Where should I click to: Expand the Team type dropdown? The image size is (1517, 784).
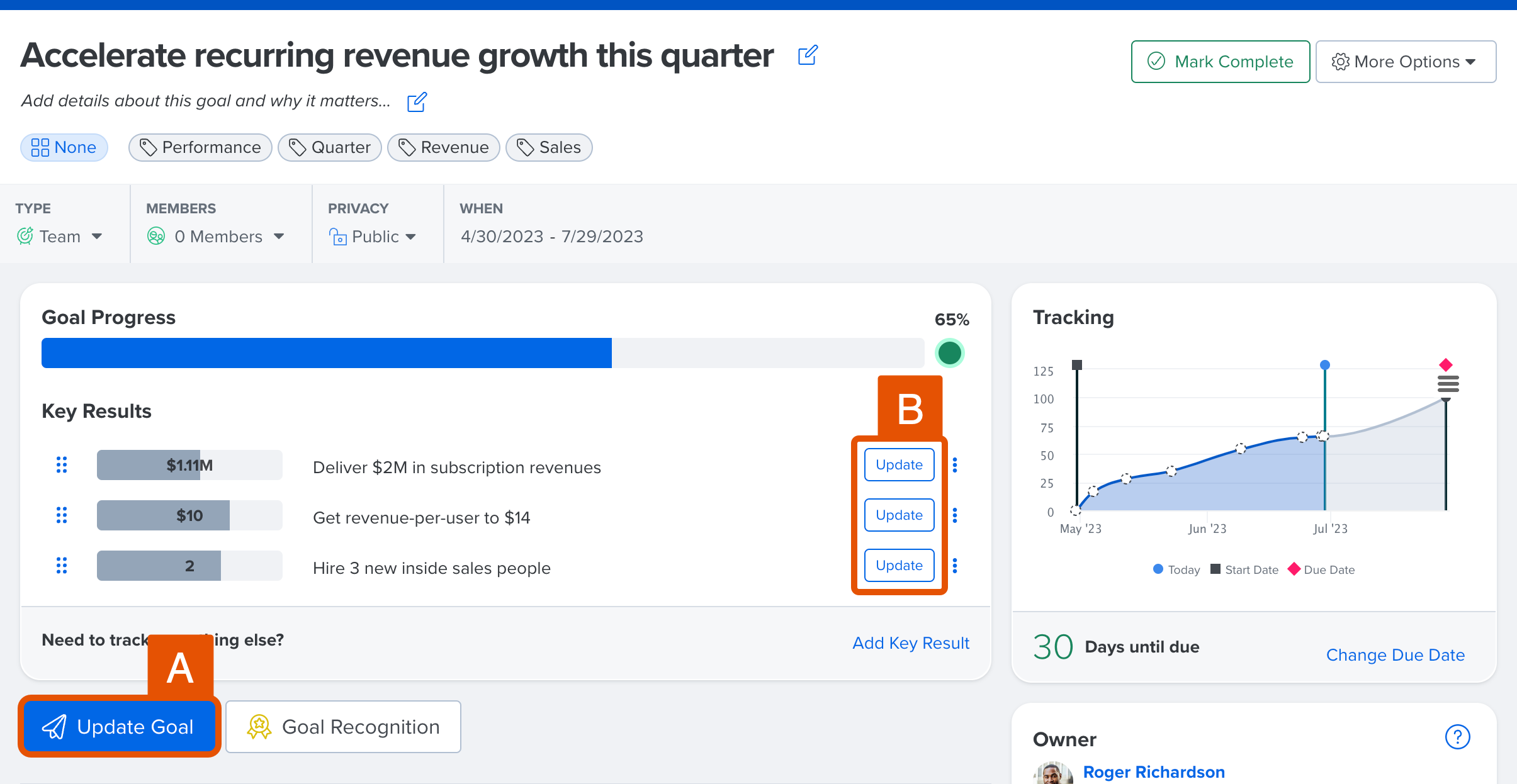click(60, 237)
